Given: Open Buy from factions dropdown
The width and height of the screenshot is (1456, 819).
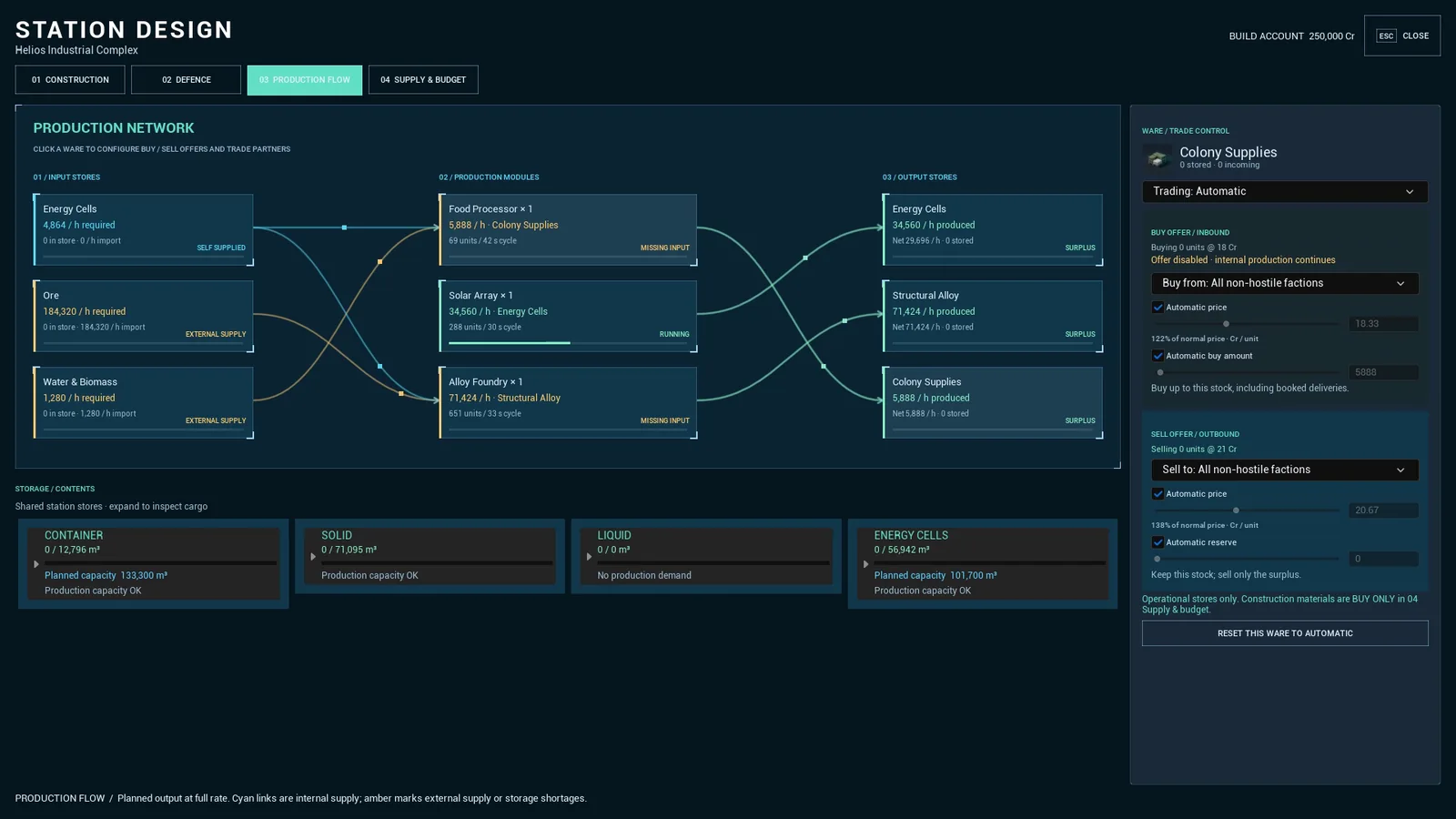Looking at the screenshot, I should (1285, 283).
